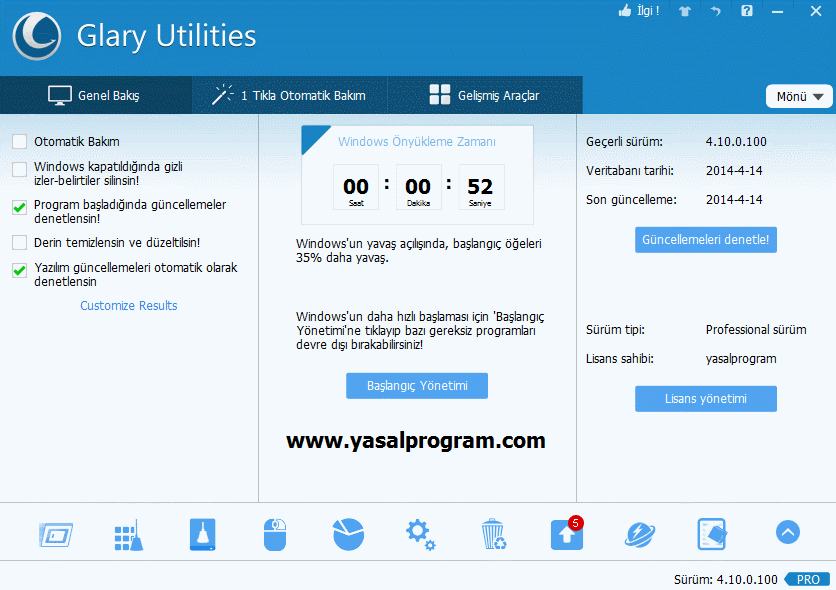
Task: Click the Customize Results link
Action: [129, 306]
